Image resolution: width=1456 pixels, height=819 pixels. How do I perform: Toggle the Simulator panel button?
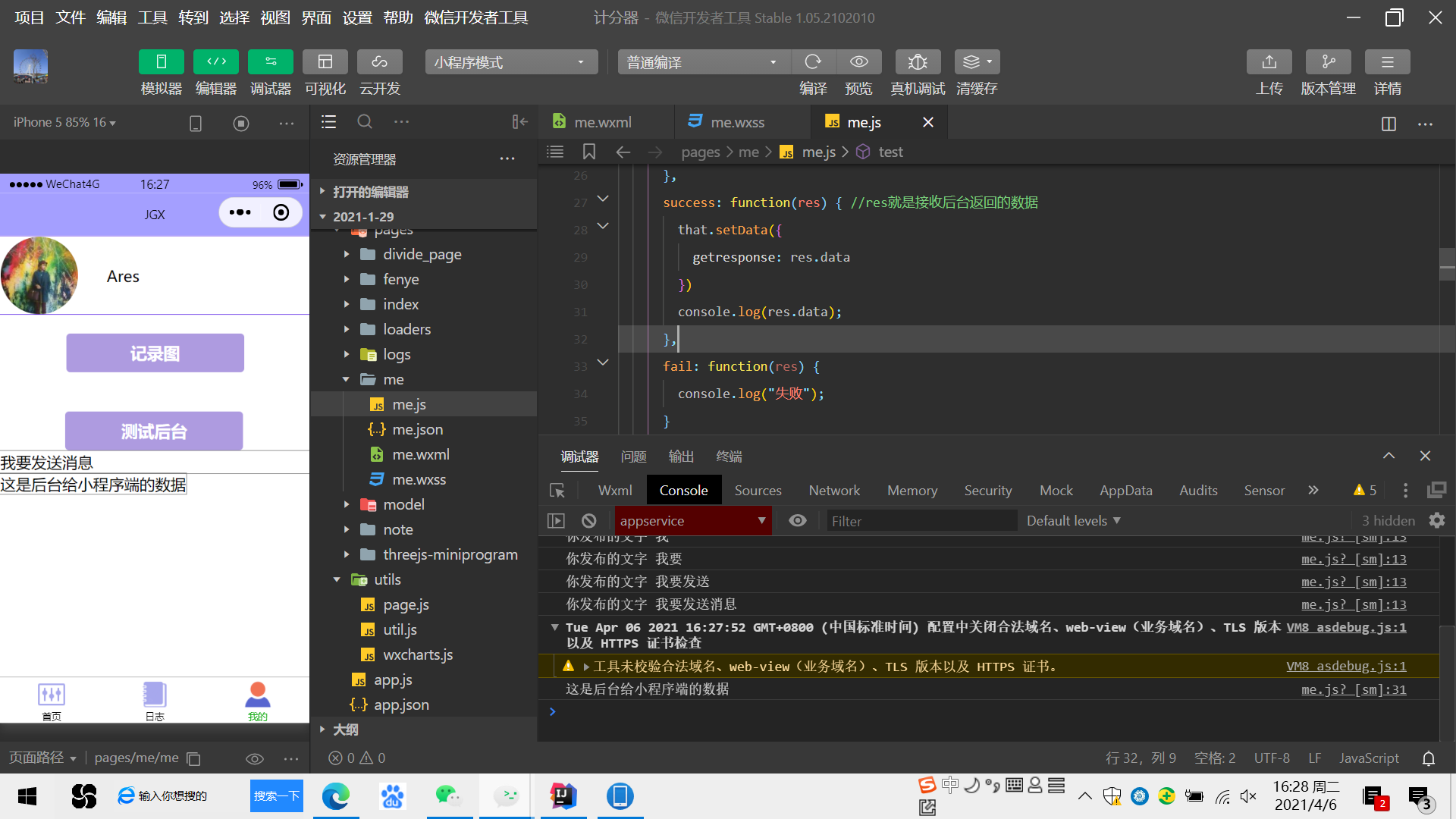pos(161,61)
